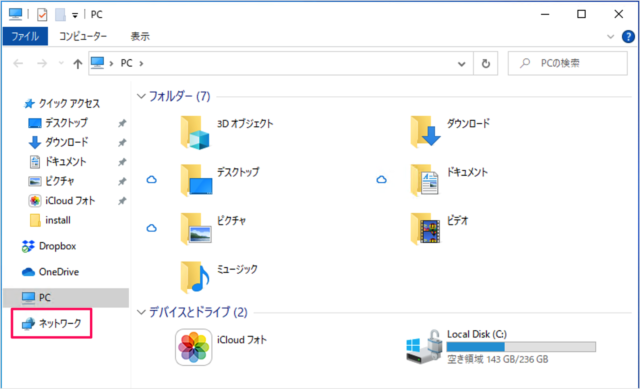Select OneDrive in the navigation pane

[51, 272]
